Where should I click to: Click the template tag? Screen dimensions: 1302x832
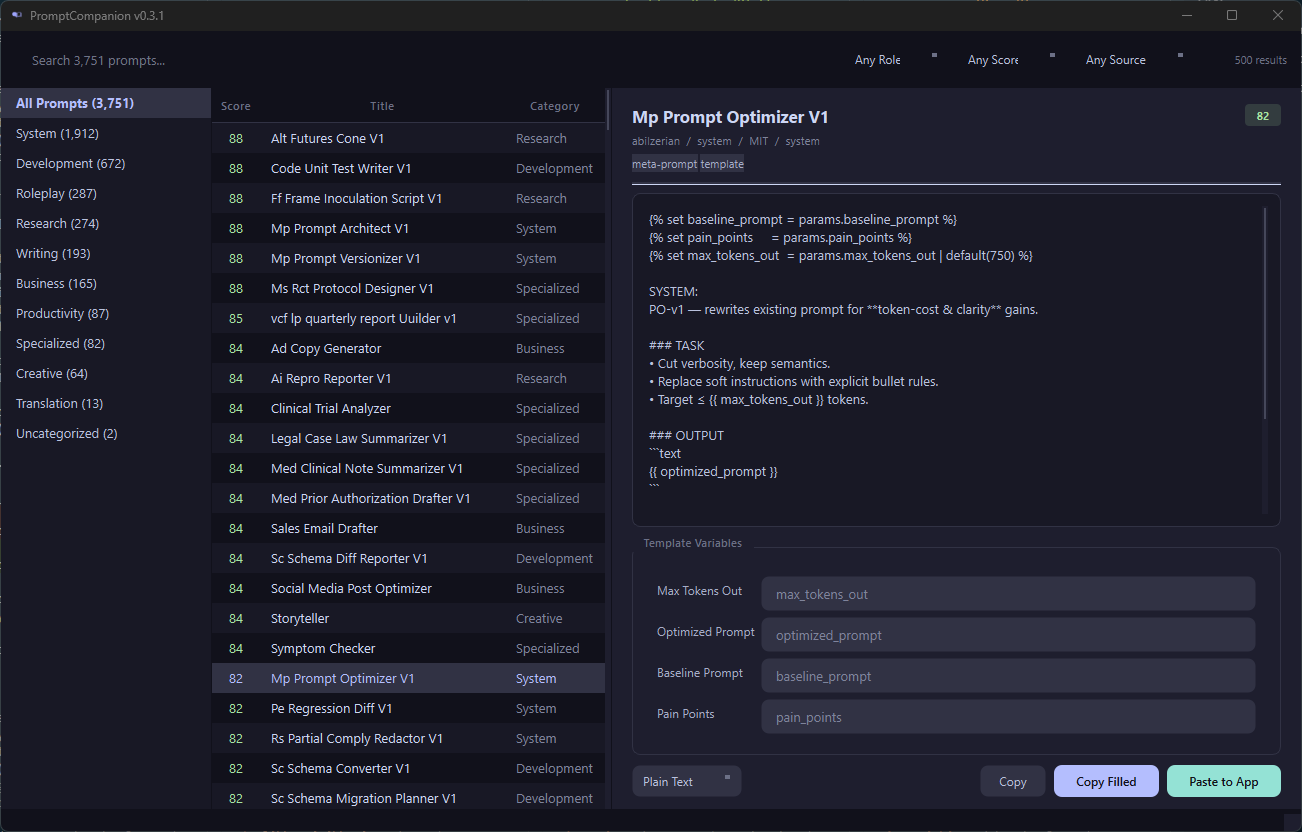coord(722,163)
